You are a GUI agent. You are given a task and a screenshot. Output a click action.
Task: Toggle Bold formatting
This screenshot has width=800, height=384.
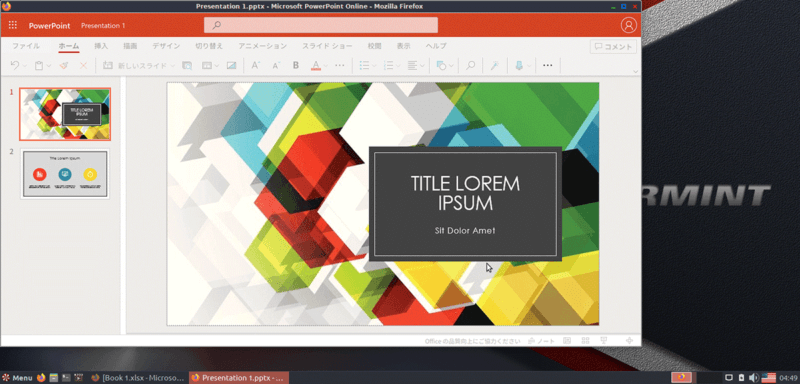click(296, 66)
